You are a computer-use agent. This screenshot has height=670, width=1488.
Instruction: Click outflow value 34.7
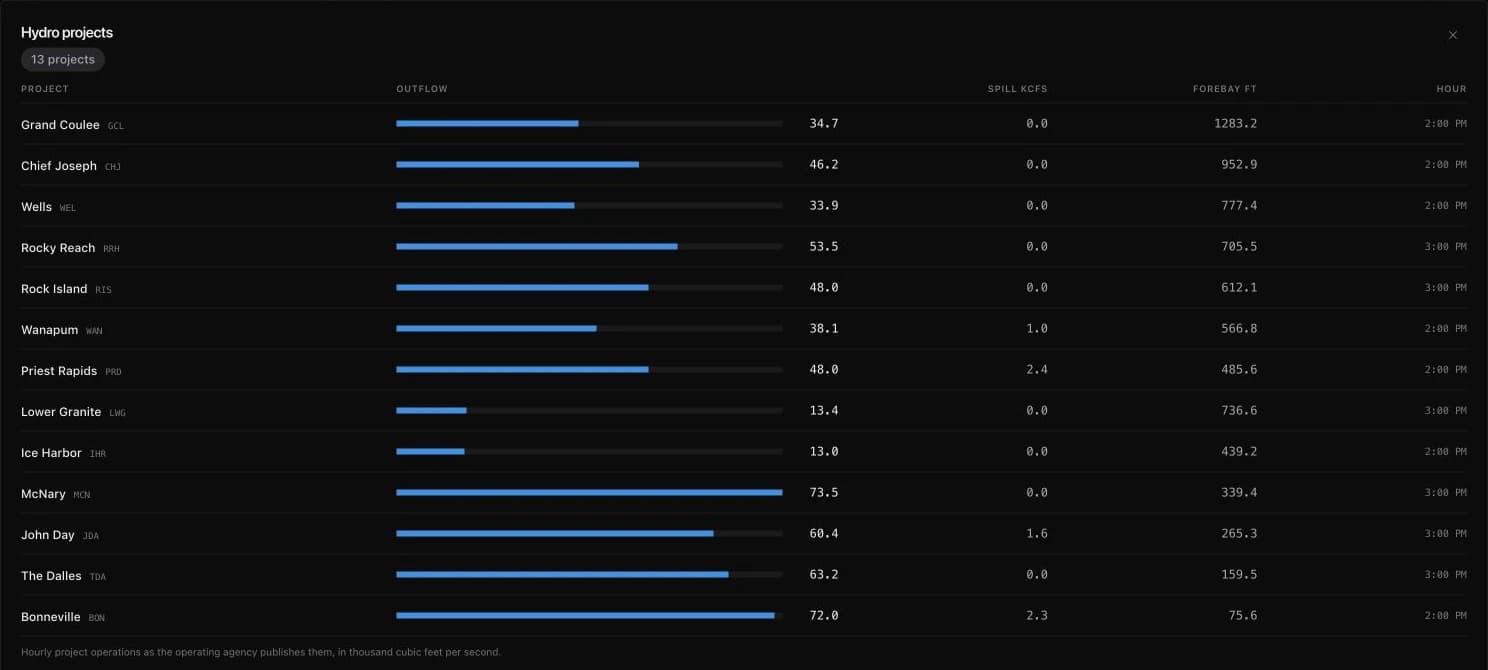point(824,124)
